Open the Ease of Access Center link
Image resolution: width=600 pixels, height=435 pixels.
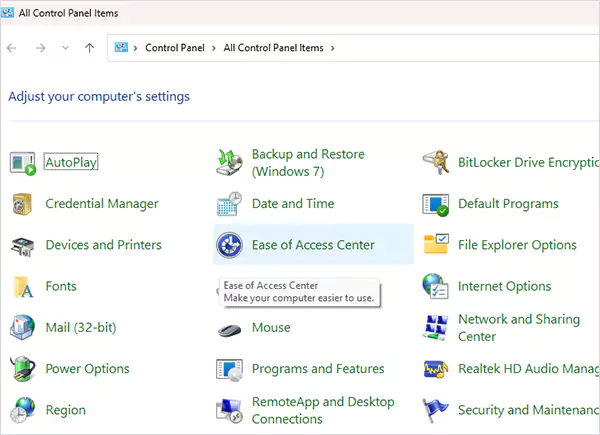313,245
